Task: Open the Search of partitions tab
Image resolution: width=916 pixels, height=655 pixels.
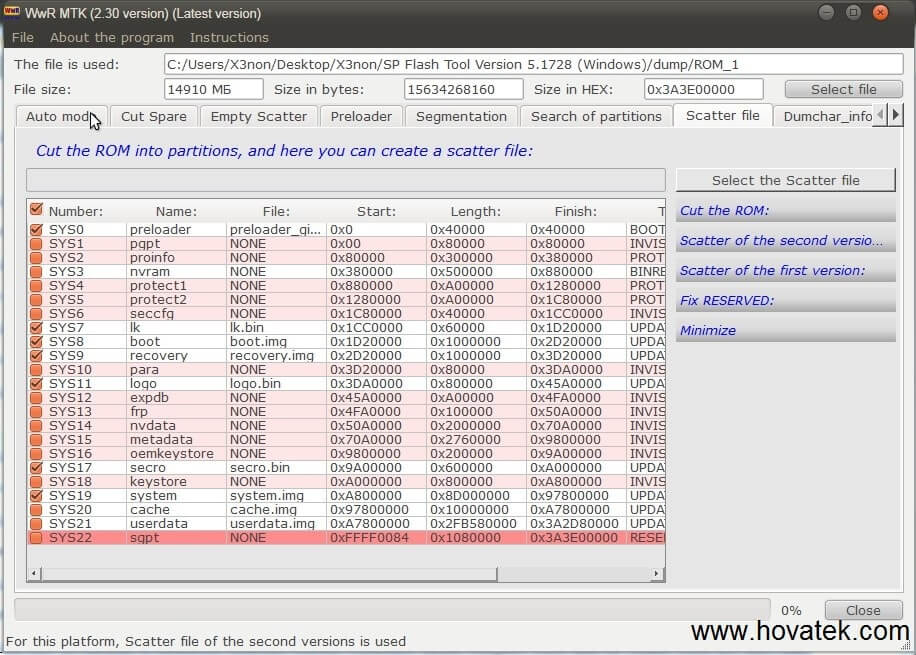Action: (x=596, y=116)
